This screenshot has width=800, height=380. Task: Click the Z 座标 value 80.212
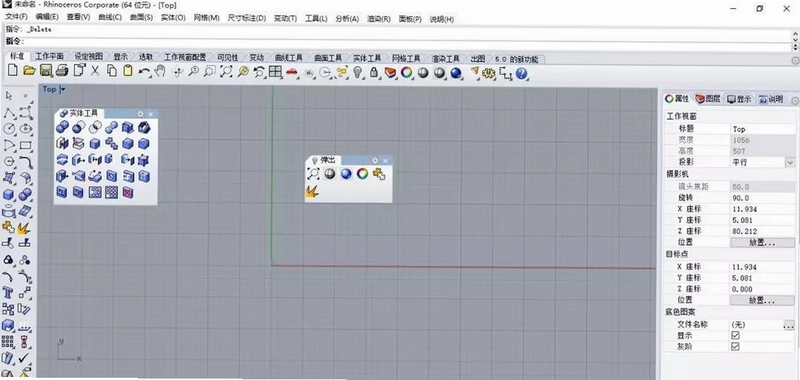tap(762, 231)
